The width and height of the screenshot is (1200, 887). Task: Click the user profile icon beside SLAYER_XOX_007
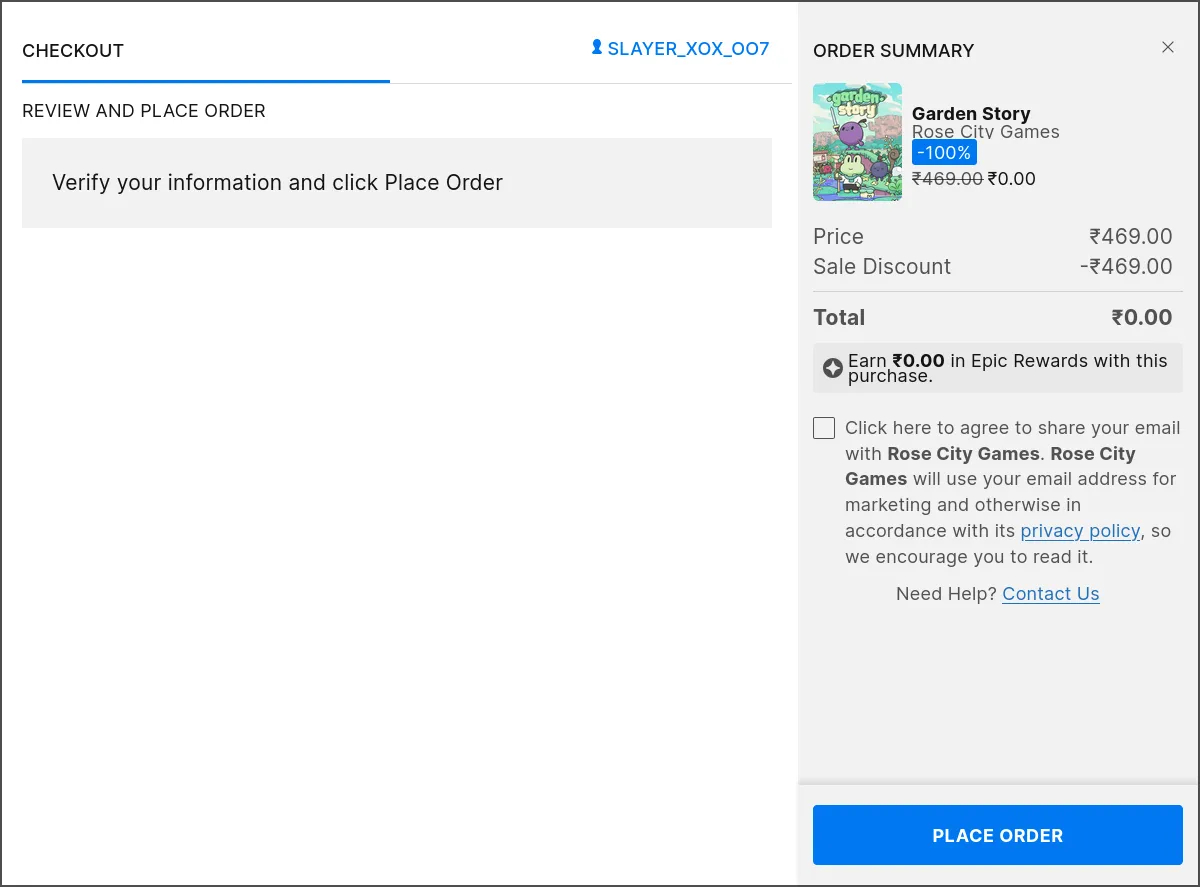597,47
